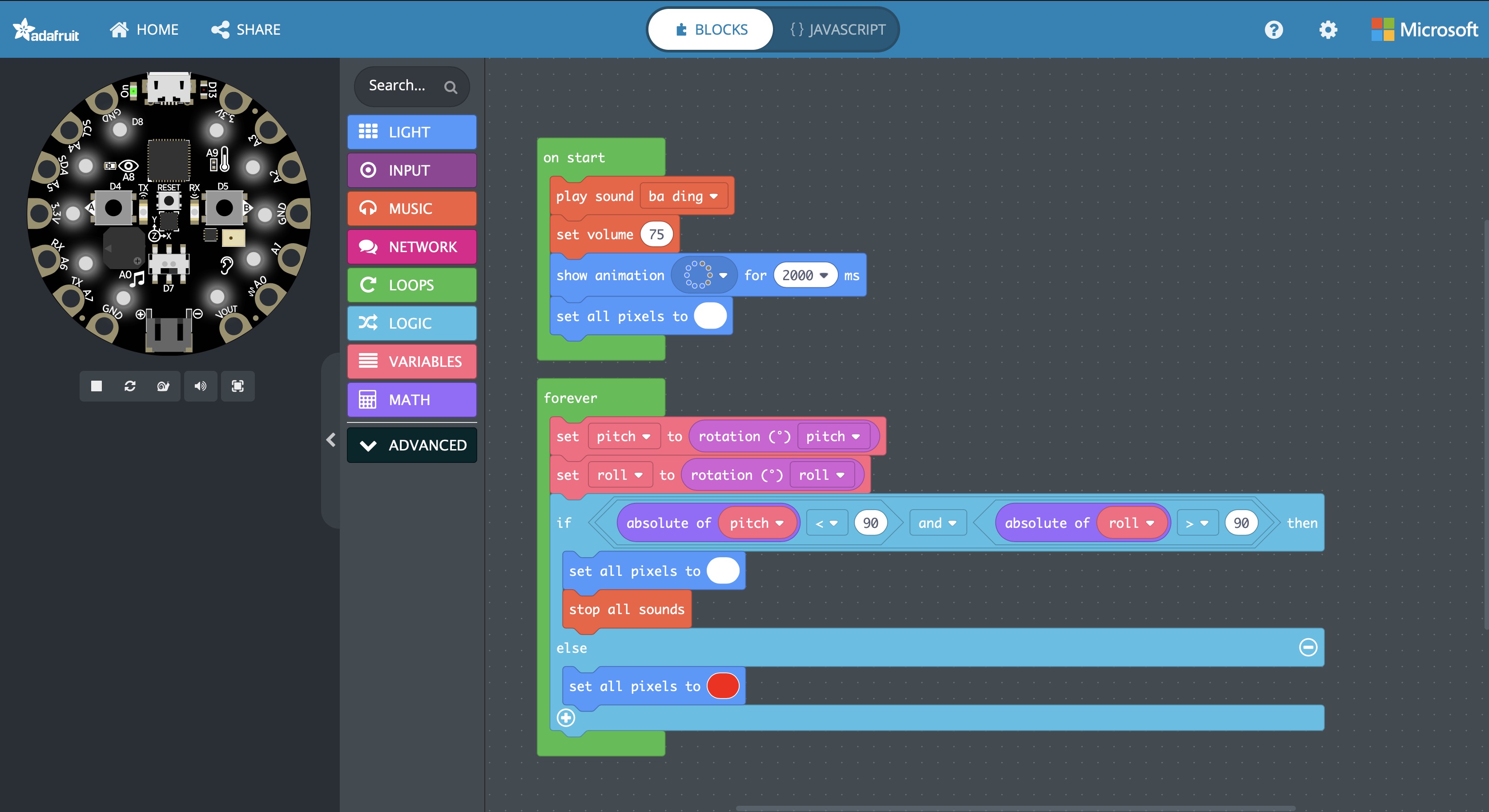The height and width of the screenshot is (812, 1489).
Task: Go to HOME
Action: [145, 29]
